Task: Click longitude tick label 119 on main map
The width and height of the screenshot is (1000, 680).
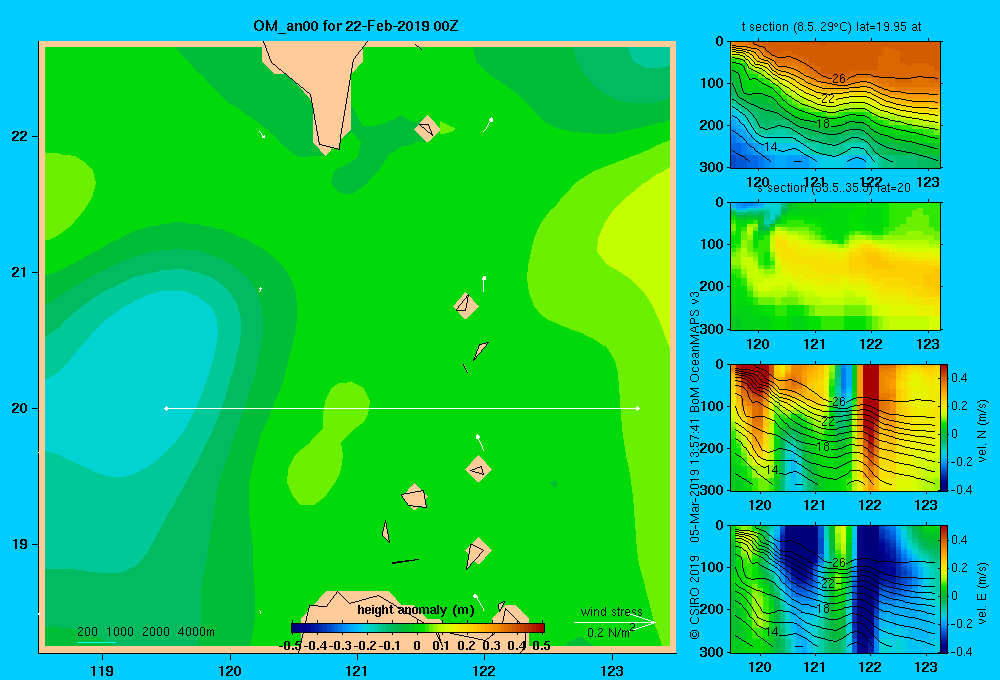Action: (102, 670)
